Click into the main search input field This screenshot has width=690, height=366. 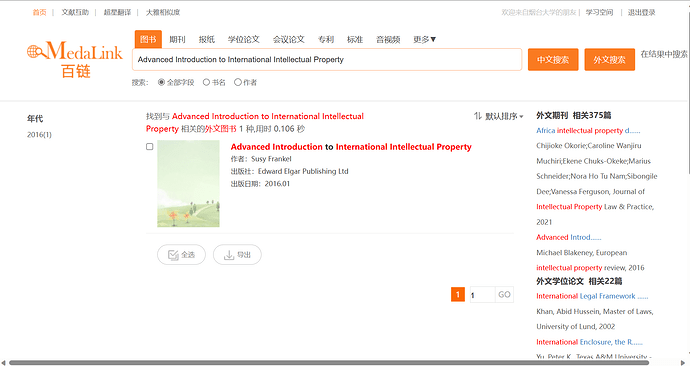pos(327,59)
